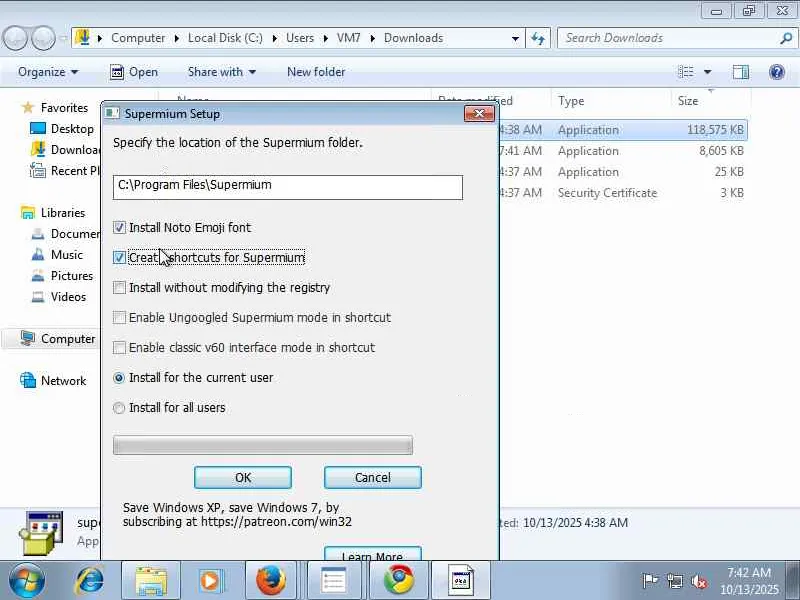Screen dimensions: 800x600
Task: Click the refresh address bar icon
Action: [x=538, y=38]
